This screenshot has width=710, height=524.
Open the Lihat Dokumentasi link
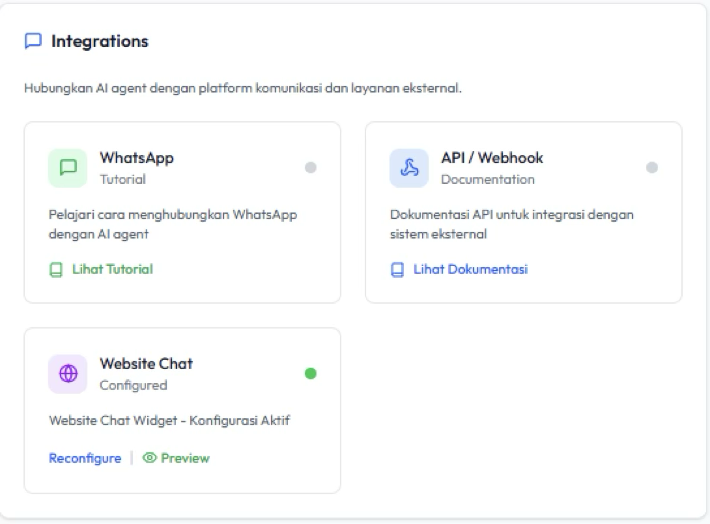(x=470, y=269)
